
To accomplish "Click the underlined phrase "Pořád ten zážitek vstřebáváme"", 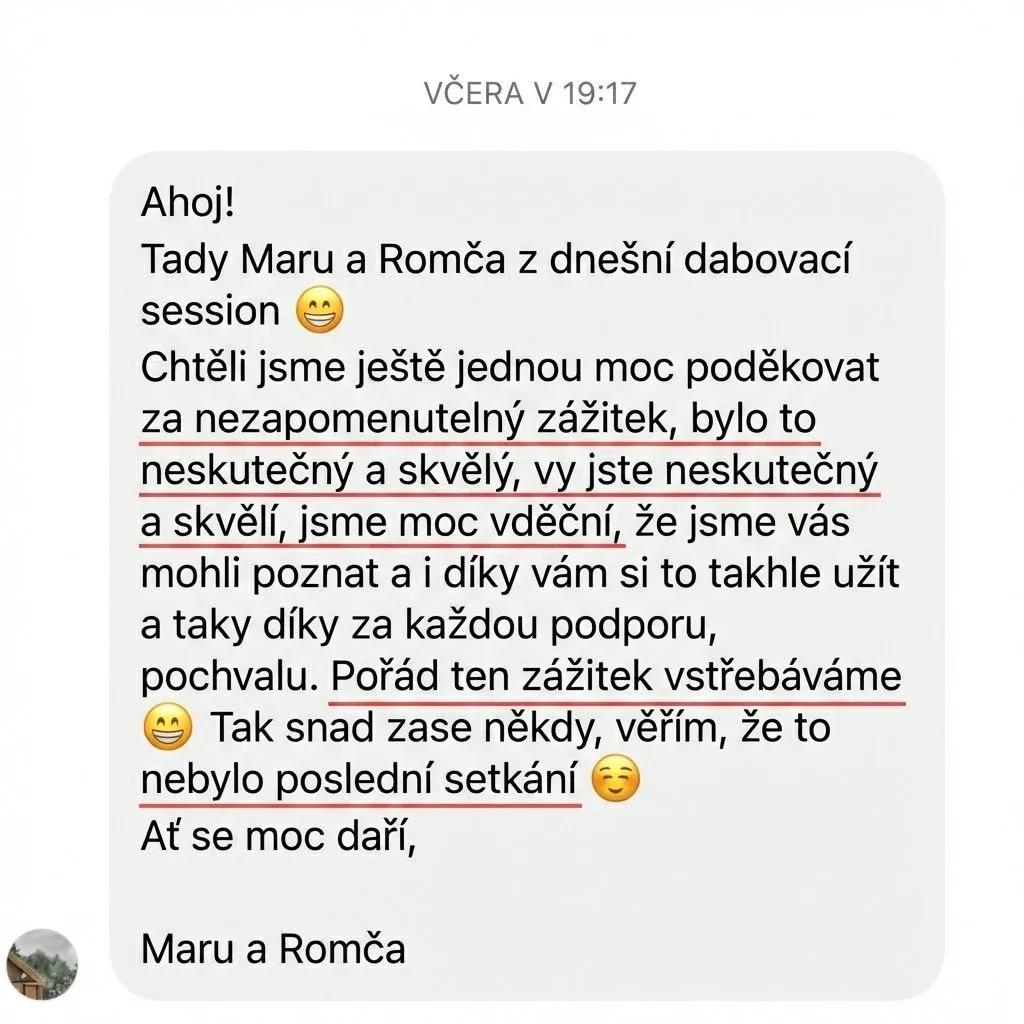I will tap(616, 676).
